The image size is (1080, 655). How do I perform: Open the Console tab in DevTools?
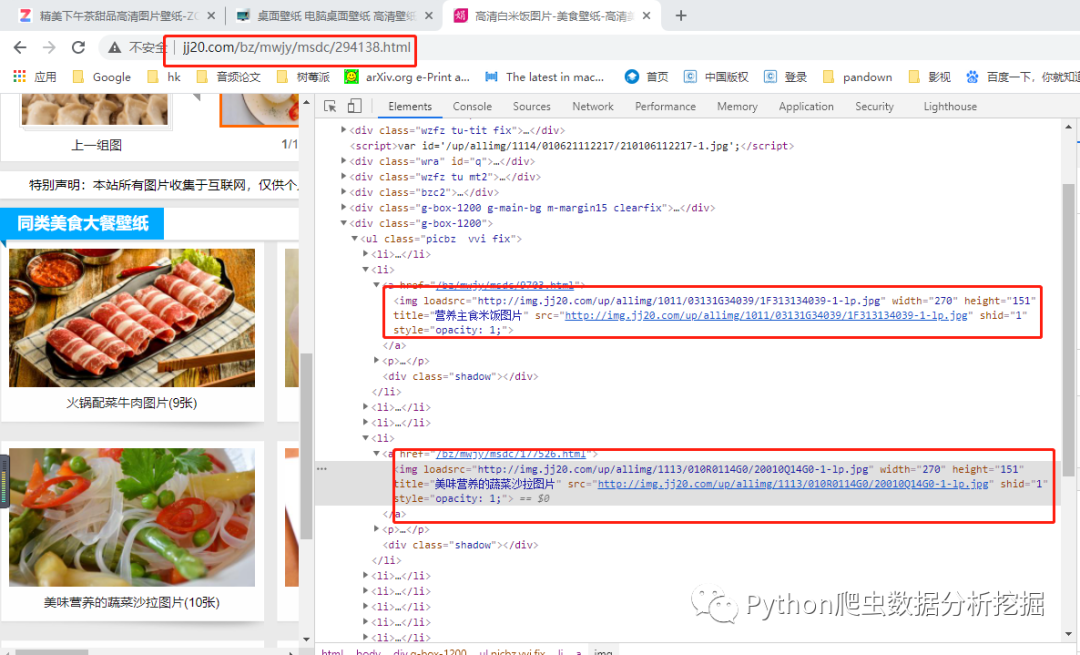tap(472, 106)
